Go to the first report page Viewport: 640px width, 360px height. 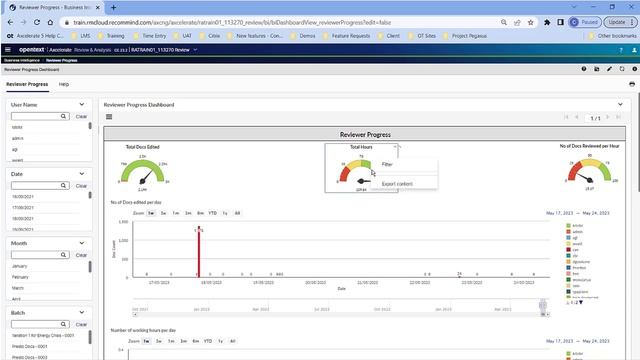point(566,117)
